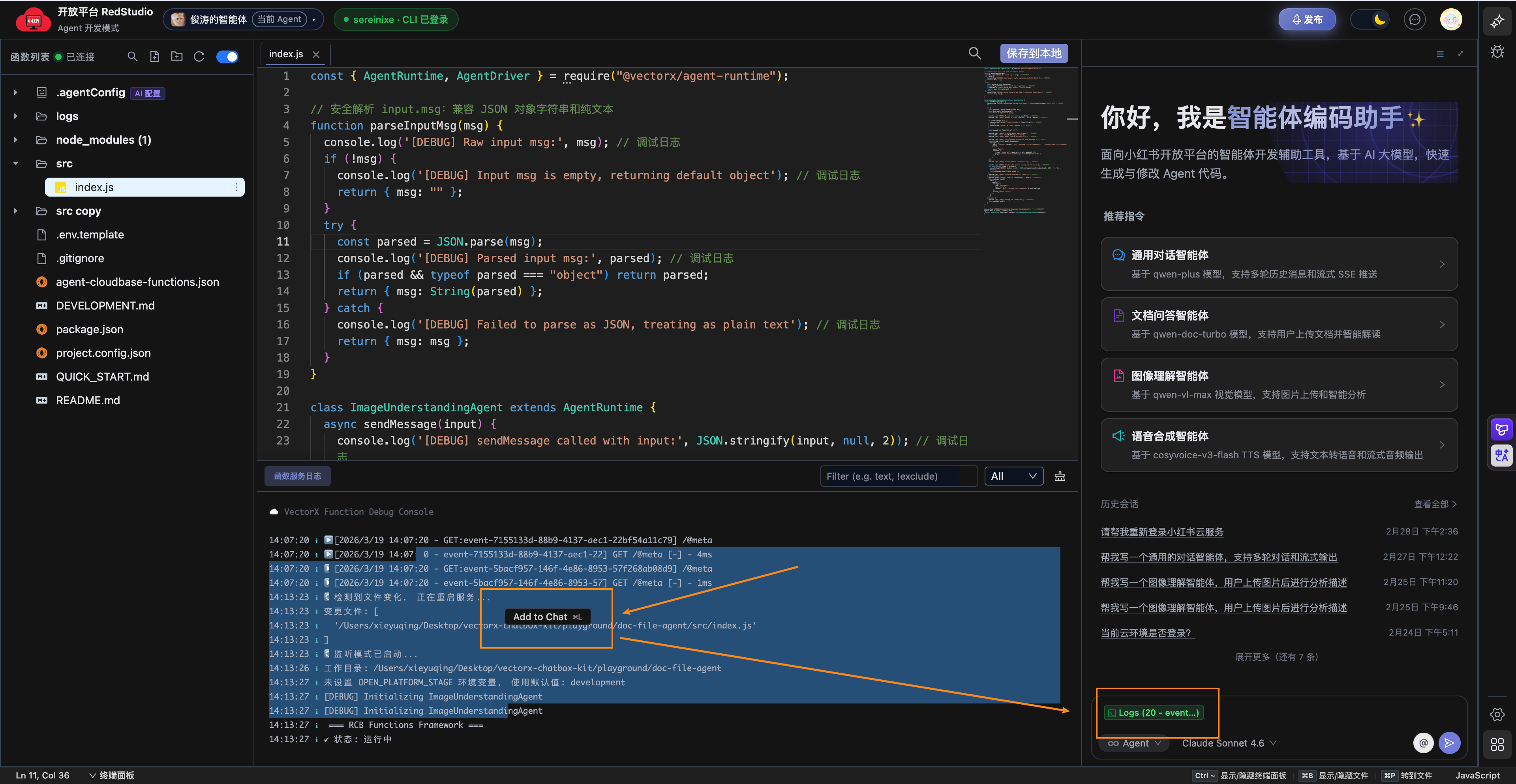Open the editor search magnifier

point(975,54)
